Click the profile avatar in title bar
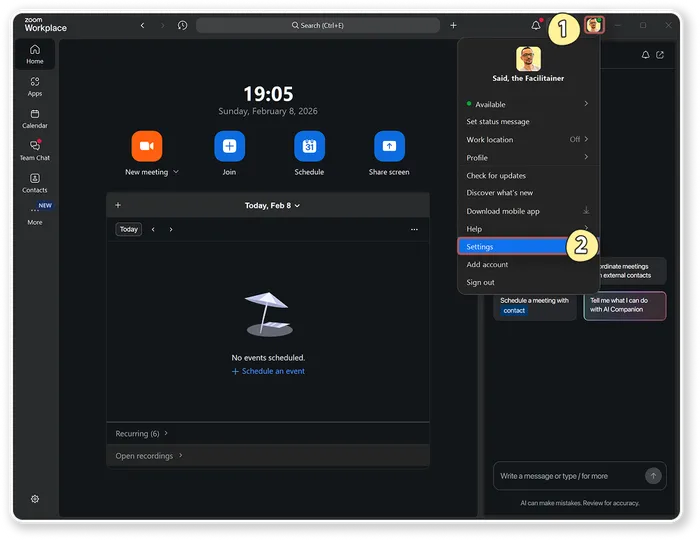The width and height of the screenshot is (700, 540). (594, 25)
